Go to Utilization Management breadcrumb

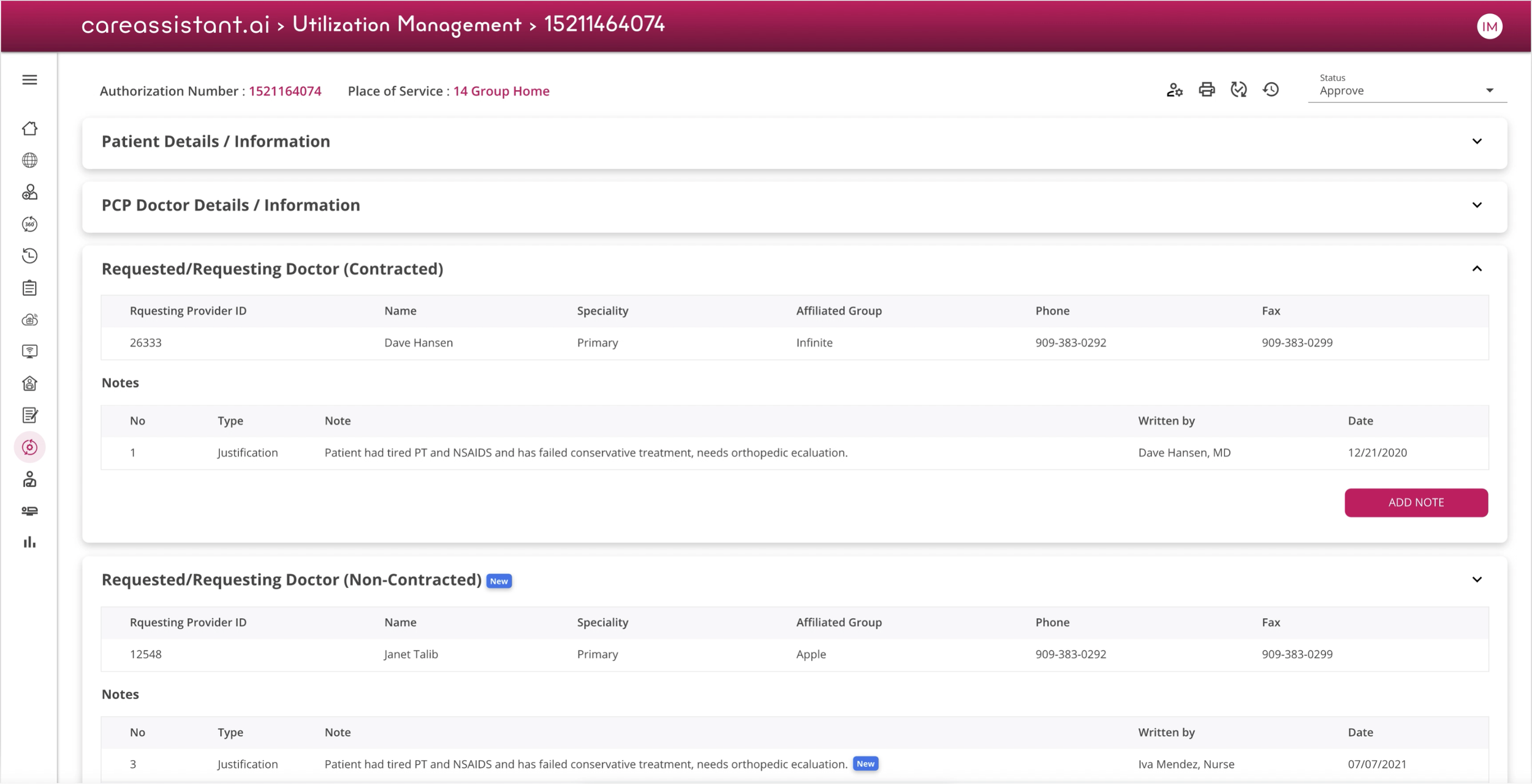407,24
